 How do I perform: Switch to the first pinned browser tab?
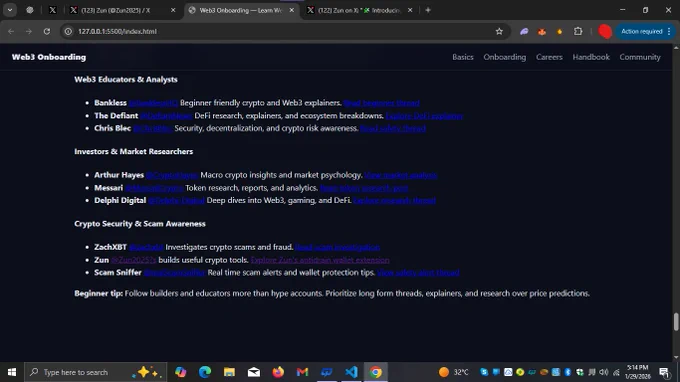[29, 10]
